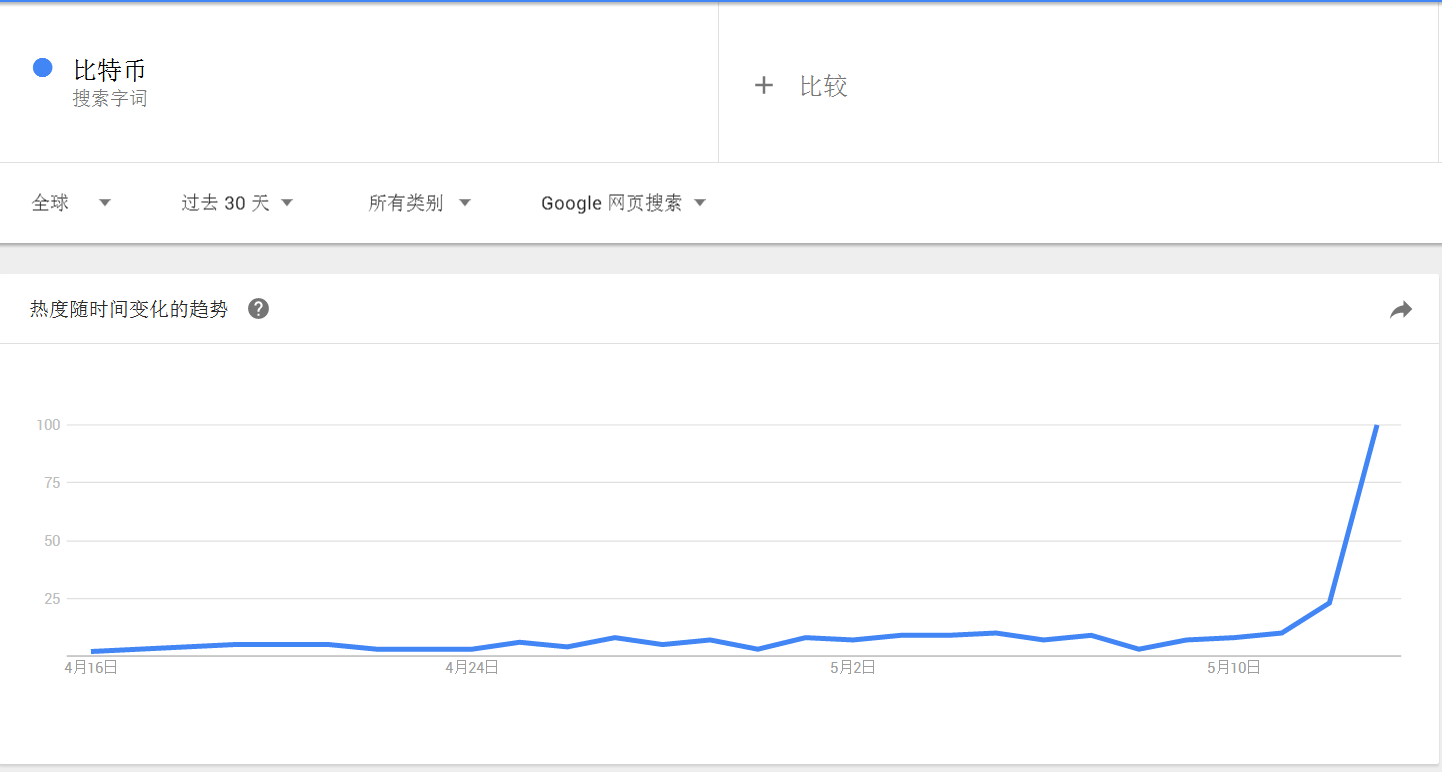The height and width of the screenshot is (772, 1442).
Task: Click the 5月2日 date label on axis
Action: click(853, 667)
